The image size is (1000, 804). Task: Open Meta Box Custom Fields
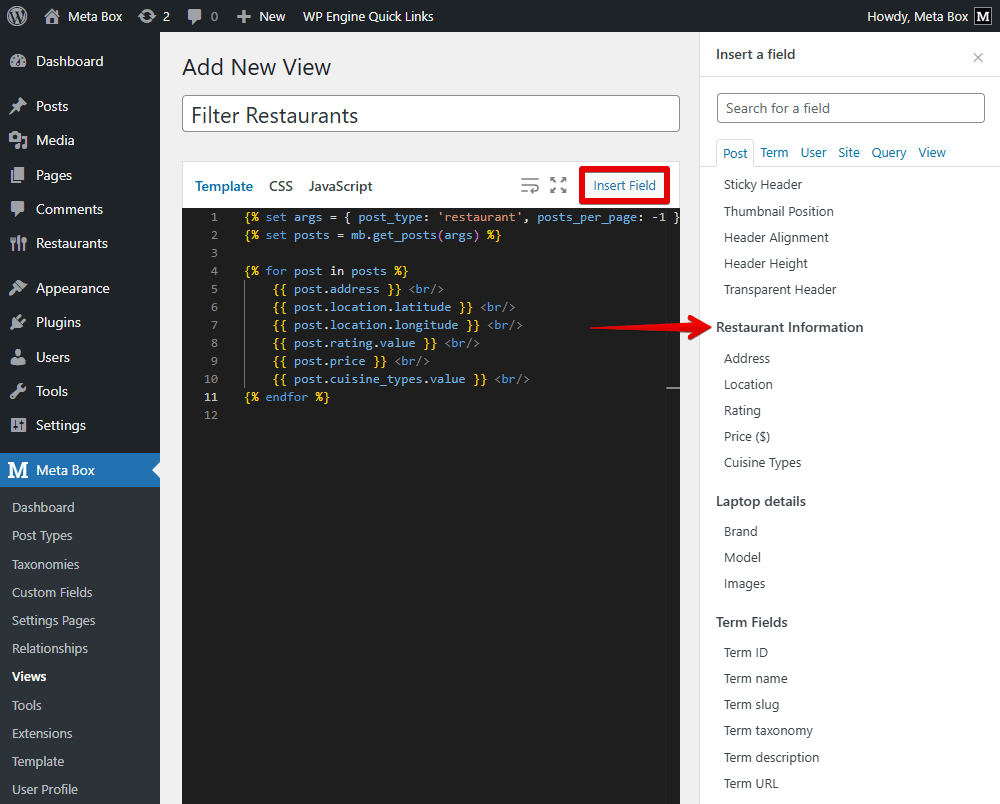point(52,592)
